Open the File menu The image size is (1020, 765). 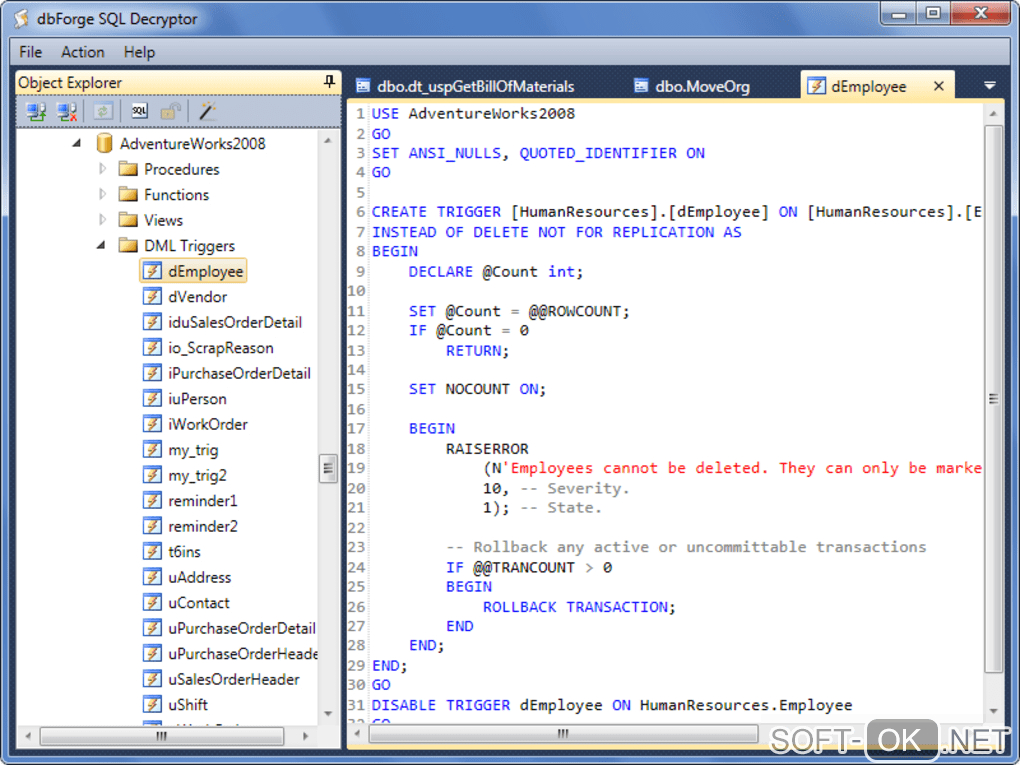coord(30,52)
